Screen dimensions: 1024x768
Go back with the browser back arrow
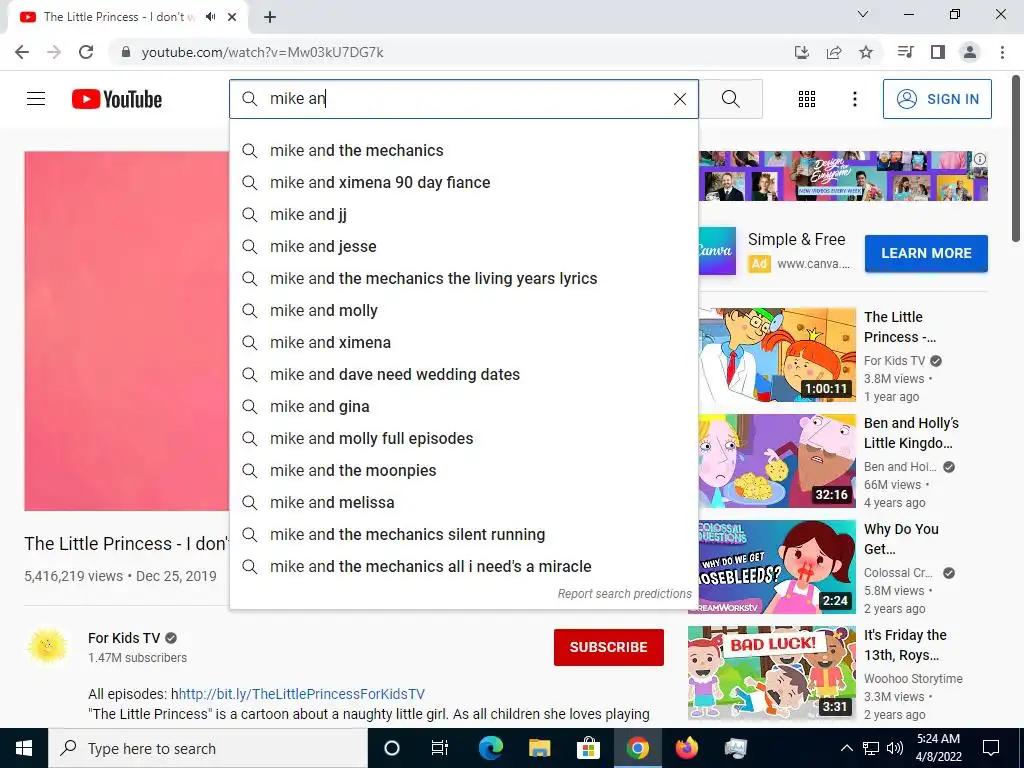(x=22, y=52)
